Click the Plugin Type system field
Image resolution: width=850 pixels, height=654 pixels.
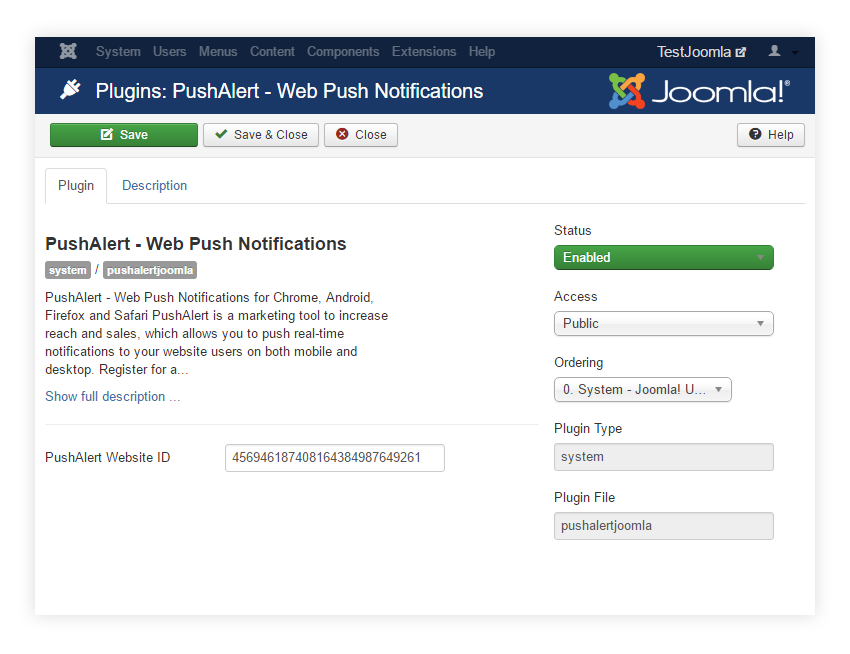664,457
